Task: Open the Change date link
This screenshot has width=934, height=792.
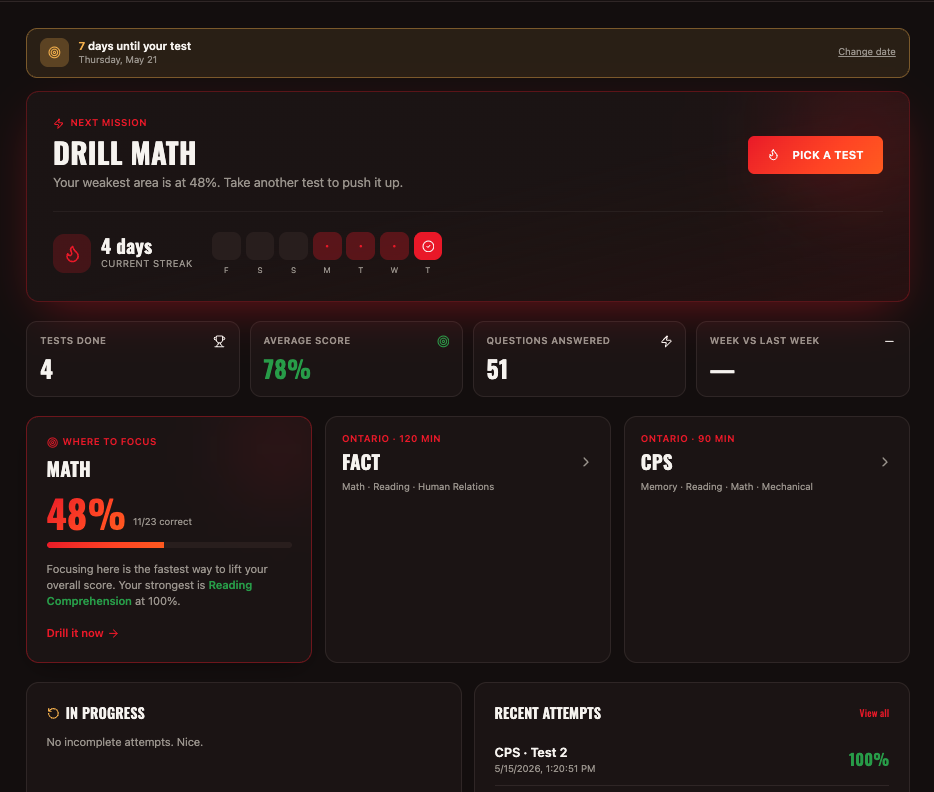Action: pyautogui.click(x=867, y=52)
